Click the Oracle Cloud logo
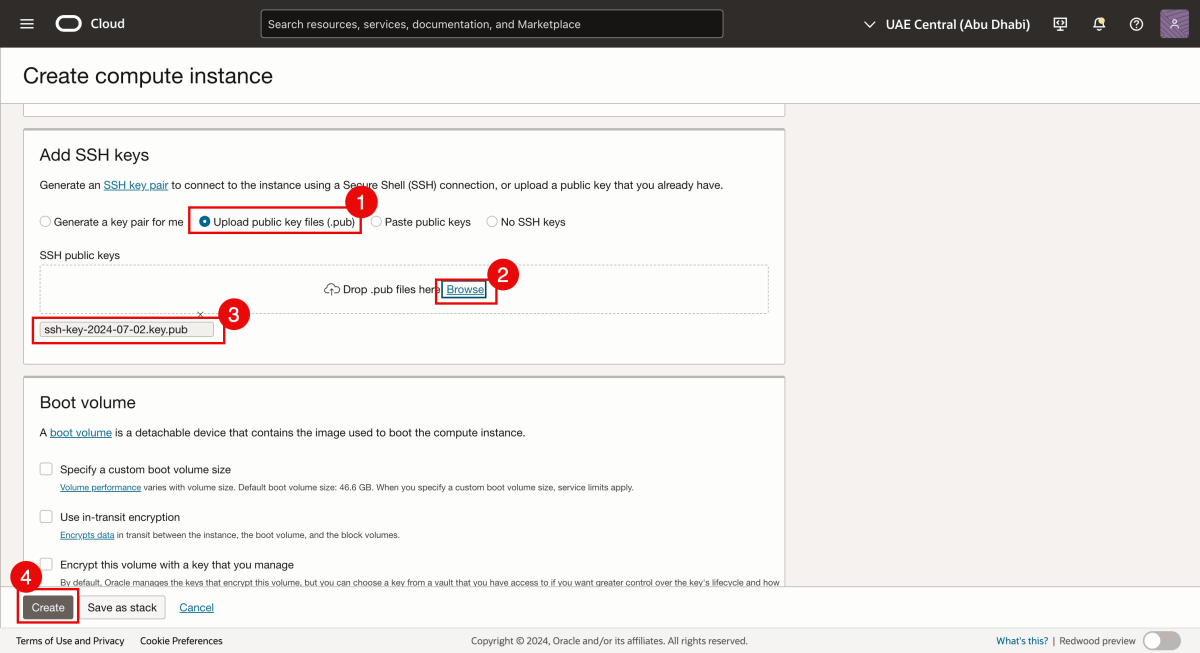 [x=69, y=23]
